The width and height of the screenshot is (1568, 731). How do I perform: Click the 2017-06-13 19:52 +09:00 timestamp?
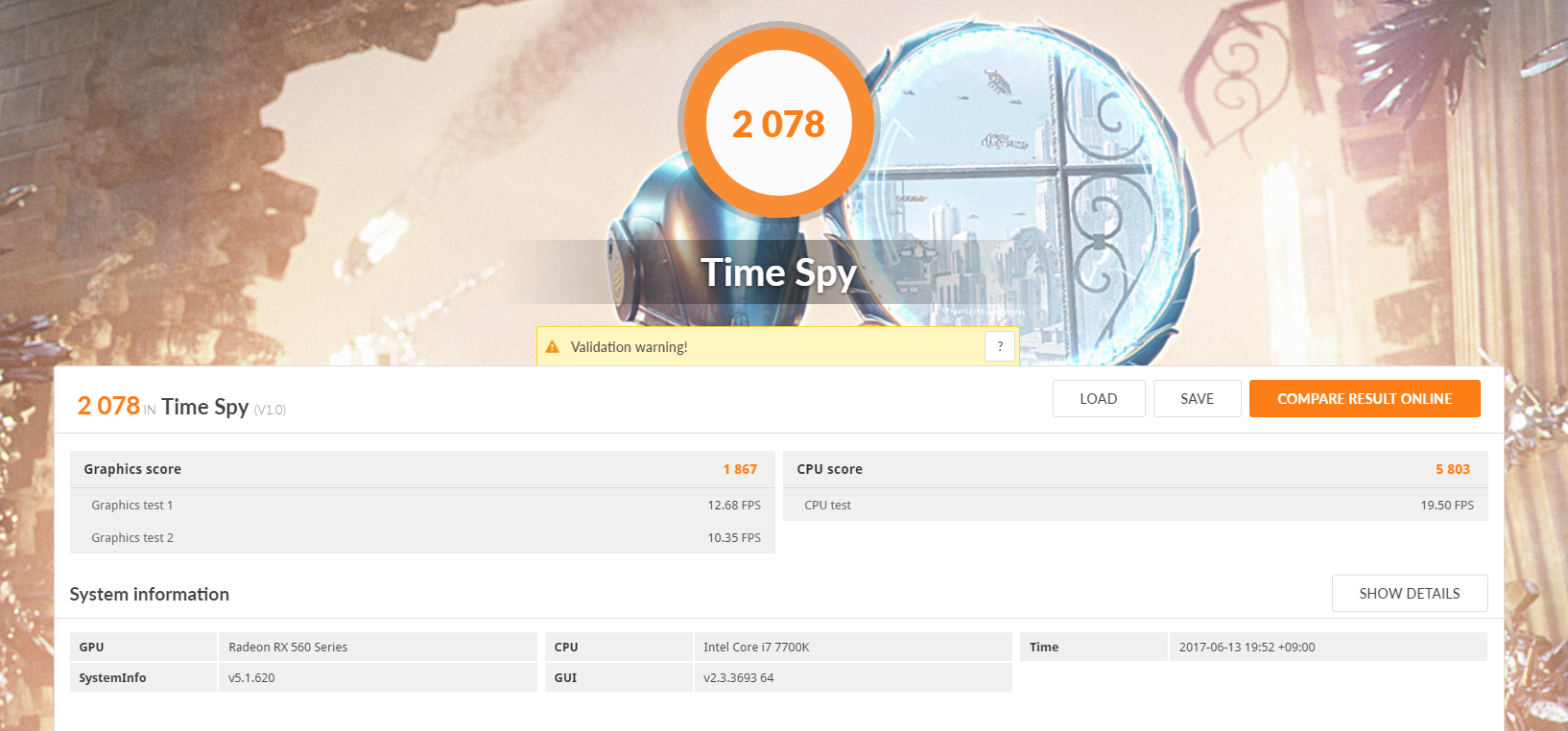[1247, 648]
